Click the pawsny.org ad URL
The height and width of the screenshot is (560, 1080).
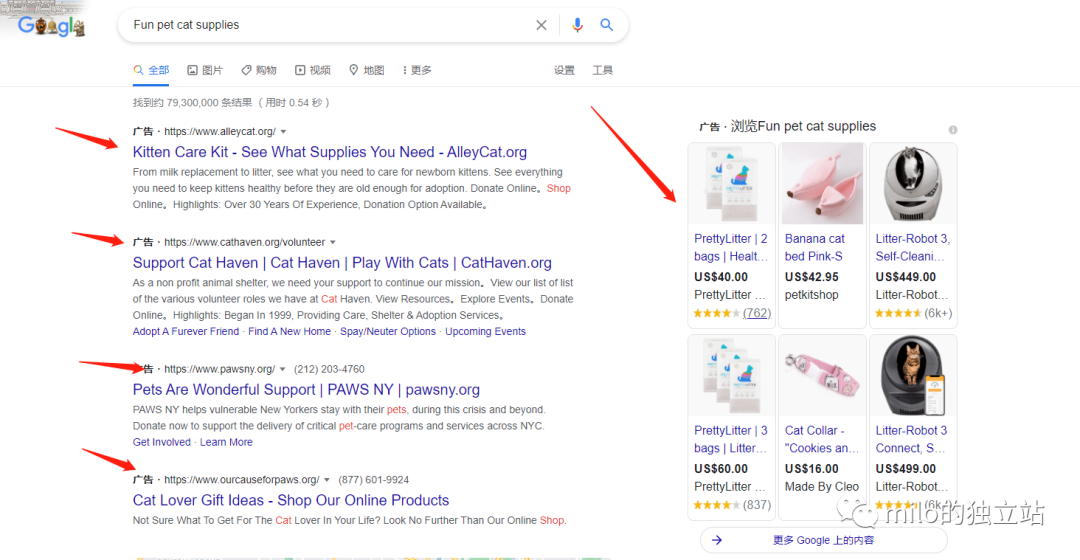point(219,369)
